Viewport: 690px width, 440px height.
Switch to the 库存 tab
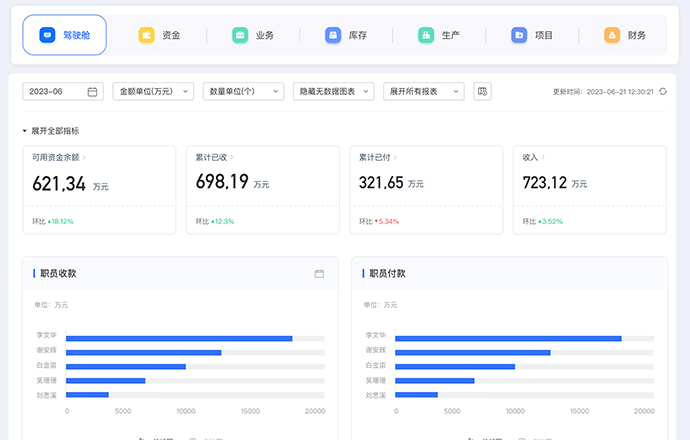point(356,35)
